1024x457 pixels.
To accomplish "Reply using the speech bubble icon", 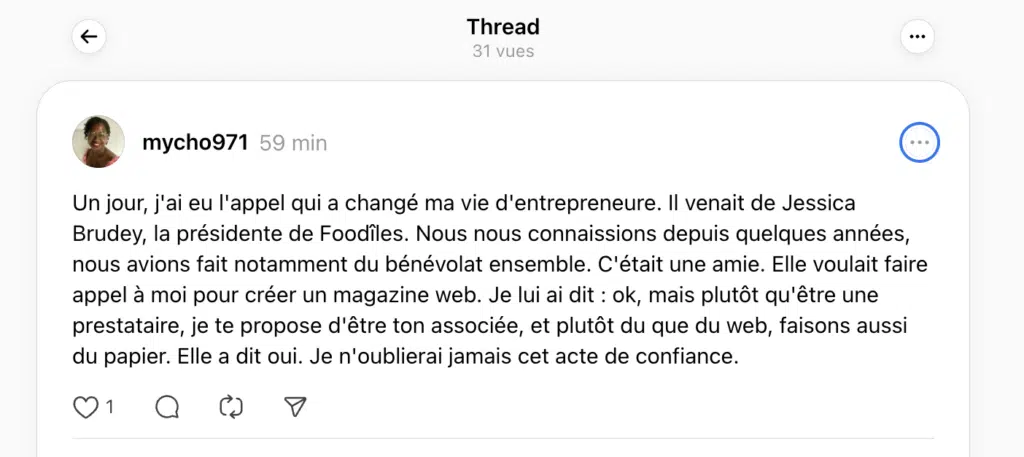I will point(168,406).
